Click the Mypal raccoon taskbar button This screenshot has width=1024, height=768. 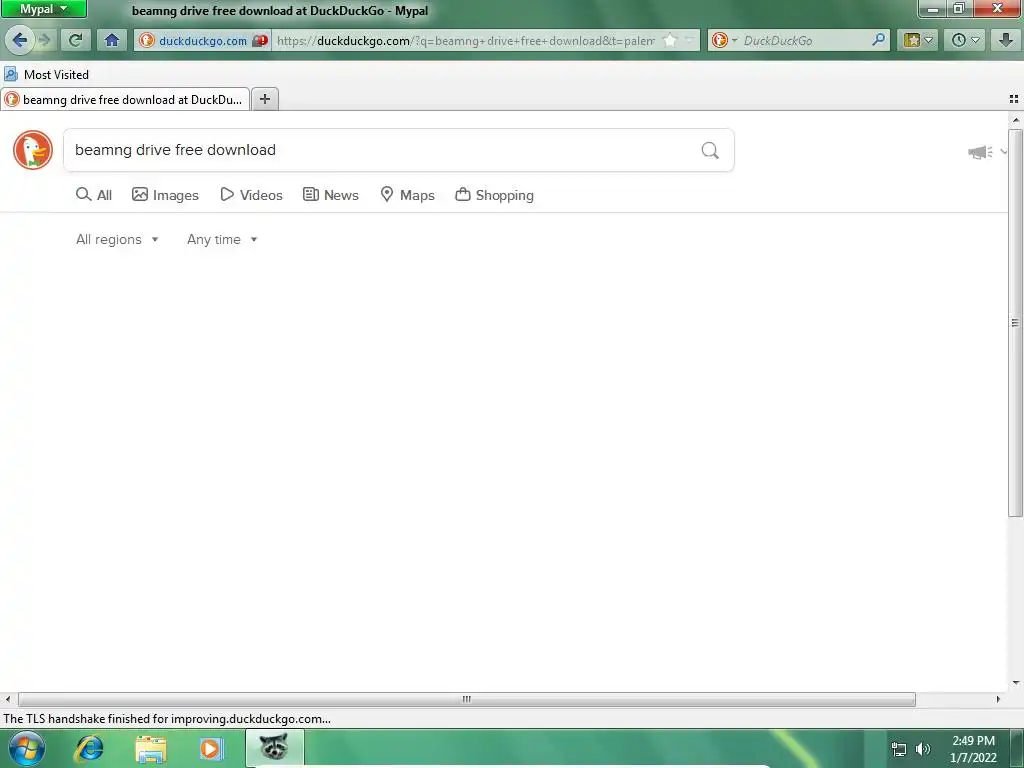click(x=274, y=748)
